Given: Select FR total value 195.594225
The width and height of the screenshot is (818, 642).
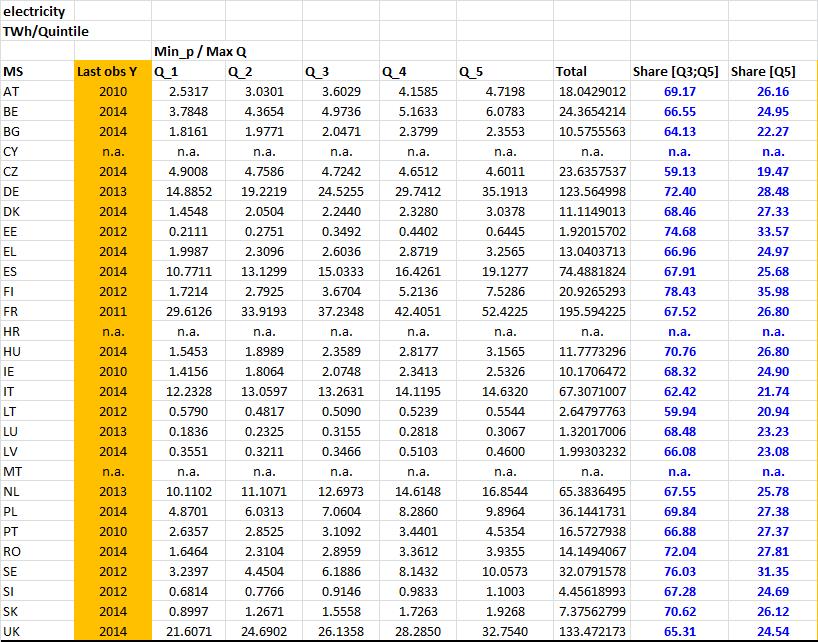Looking at the screenshot, I should tap(591, 311).
